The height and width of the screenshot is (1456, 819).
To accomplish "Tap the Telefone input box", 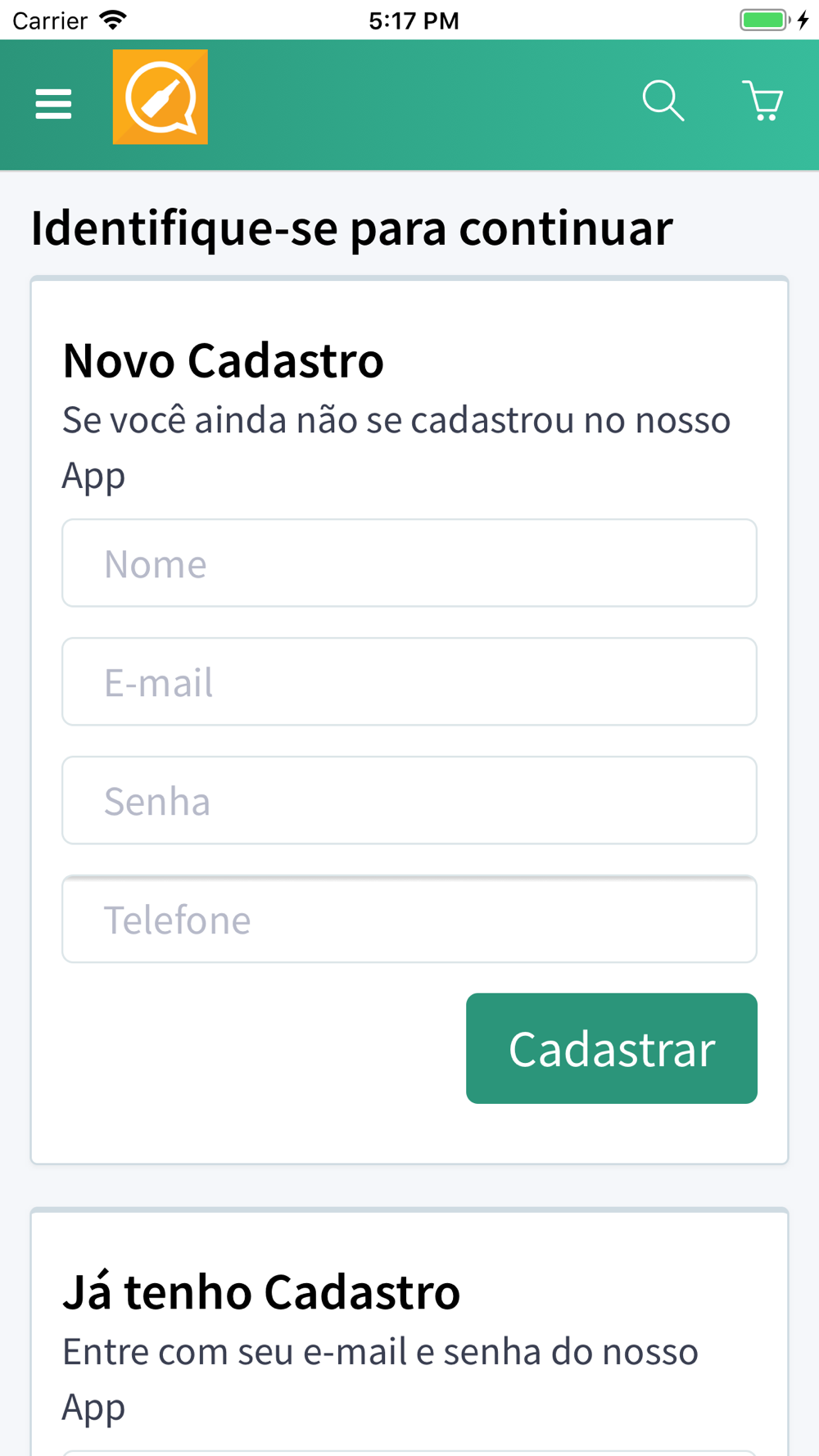I will (x=409, y=920).
